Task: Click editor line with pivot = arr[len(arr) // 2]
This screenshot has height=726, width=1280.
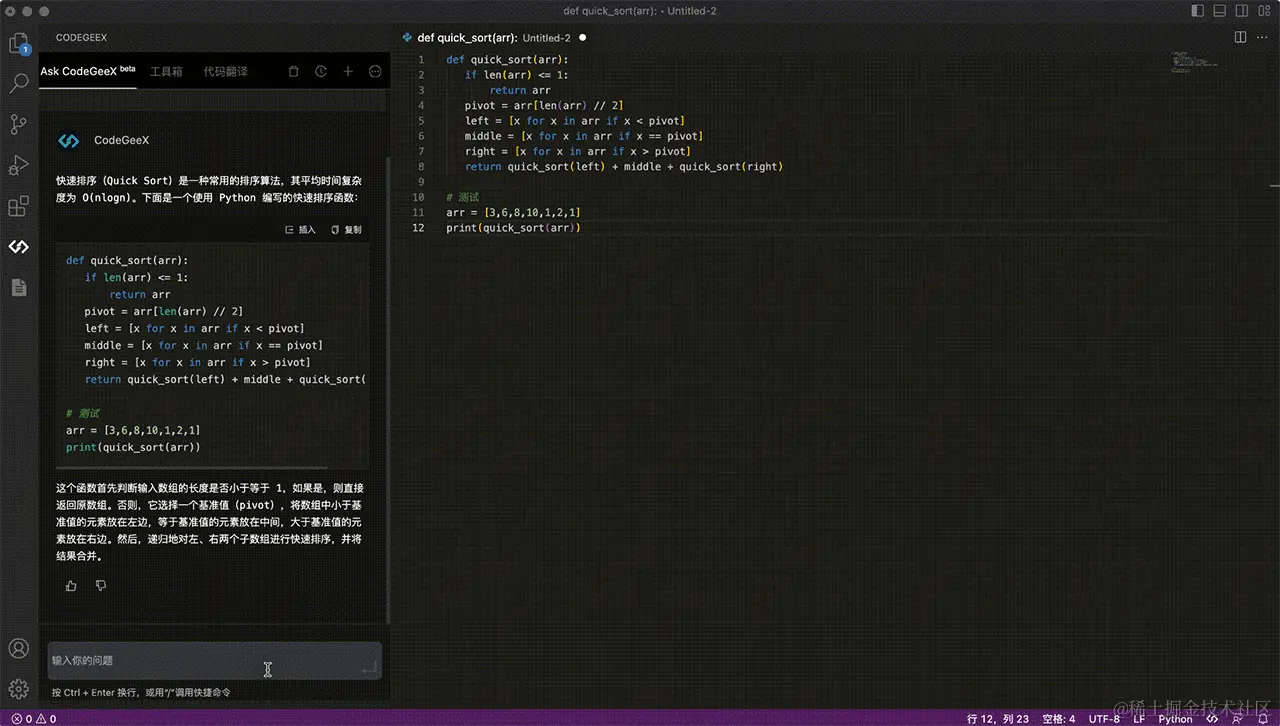Action: (x=544, y=106)
